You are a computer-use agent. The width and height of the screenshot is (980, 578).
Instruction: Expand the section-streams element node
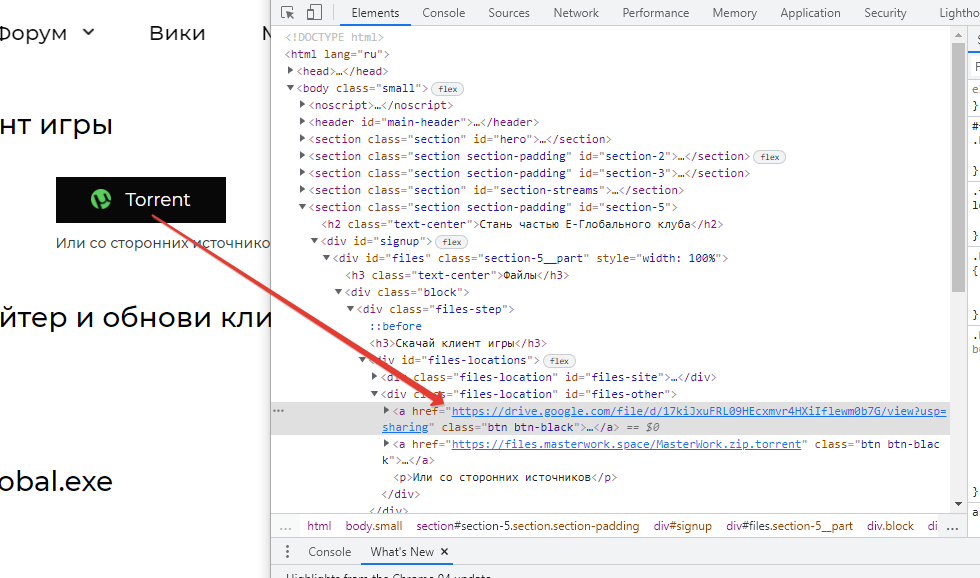coord(302,189)
